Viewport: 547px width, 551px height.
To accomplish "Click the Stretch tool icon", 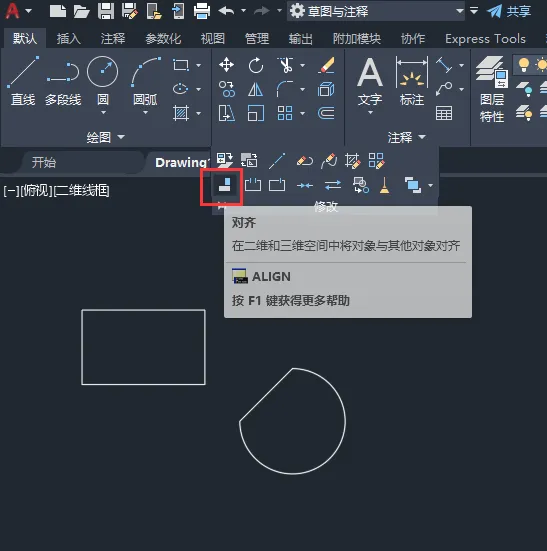I will (x=227, y=113).
